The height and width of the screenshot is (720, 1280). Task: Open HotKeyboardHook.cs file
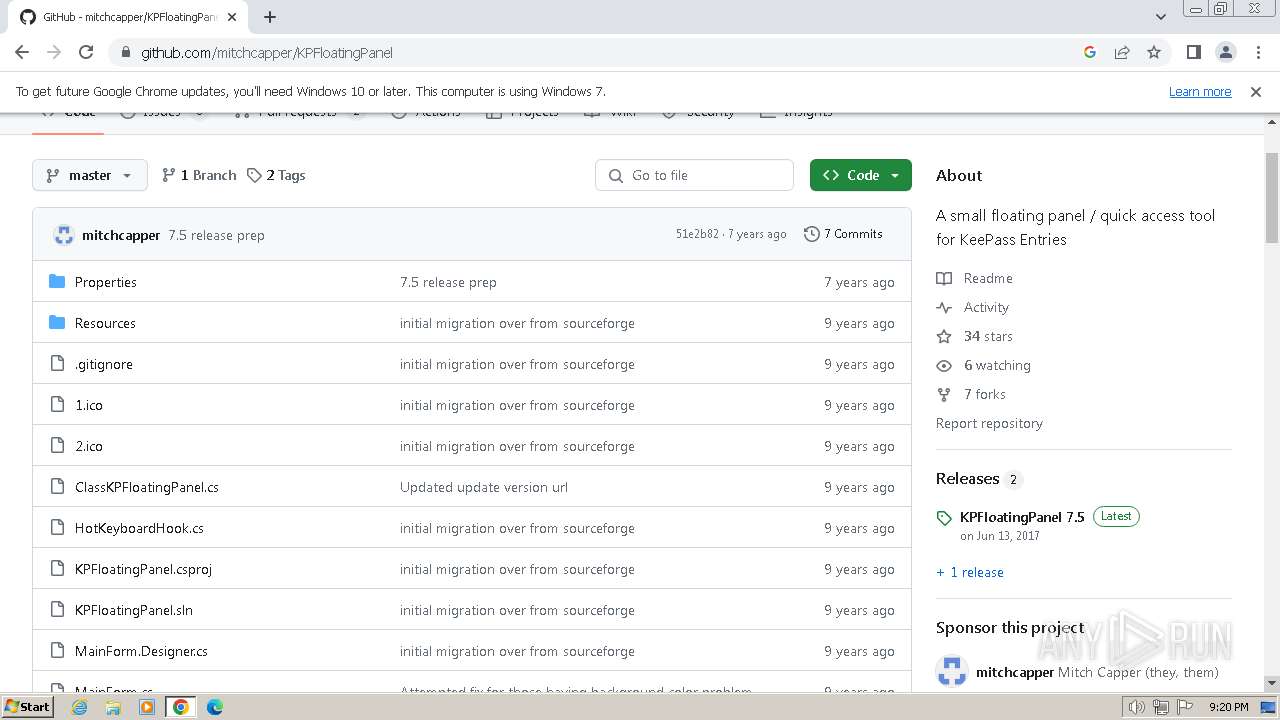point(139,528)
